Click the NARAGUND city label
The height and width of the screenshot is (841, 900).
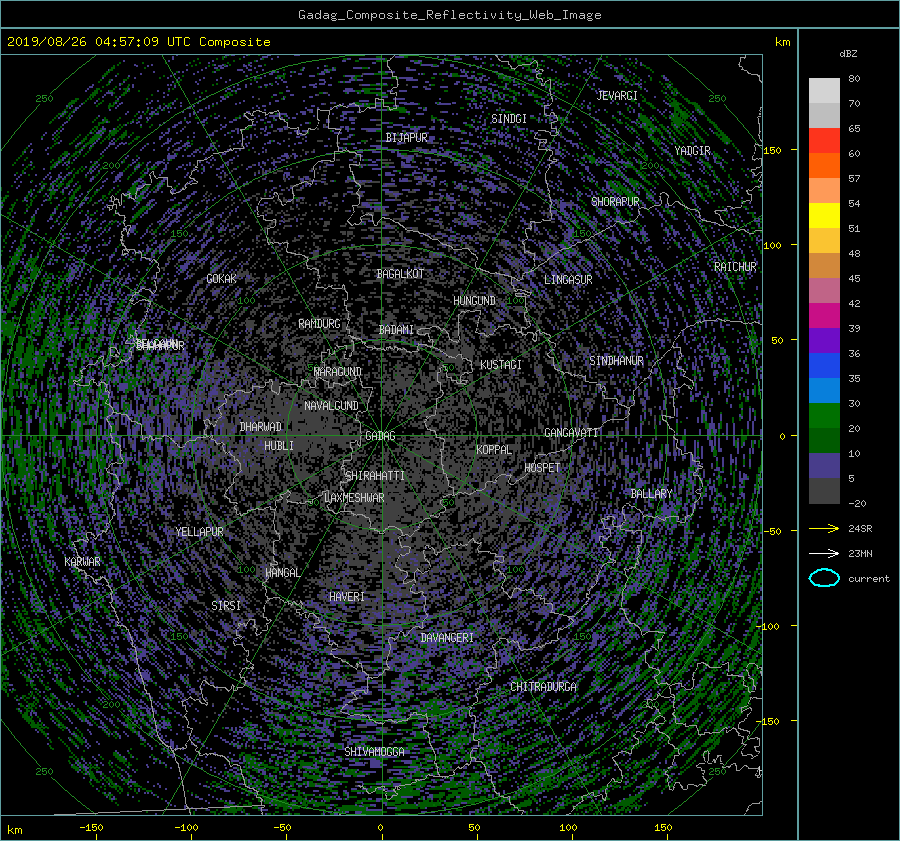pos(338,372)
